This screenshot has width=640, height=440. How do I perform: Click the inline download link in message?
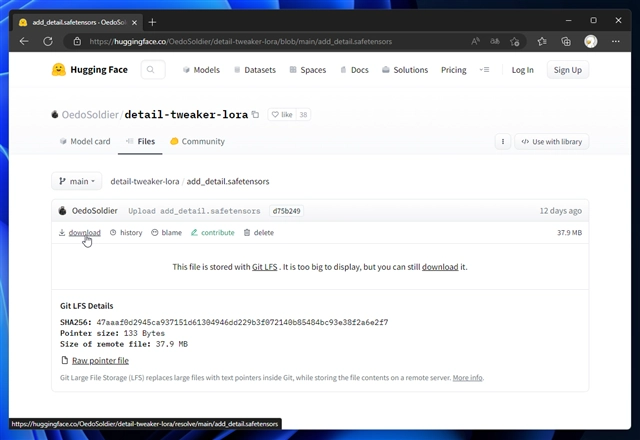click(440, 267)
